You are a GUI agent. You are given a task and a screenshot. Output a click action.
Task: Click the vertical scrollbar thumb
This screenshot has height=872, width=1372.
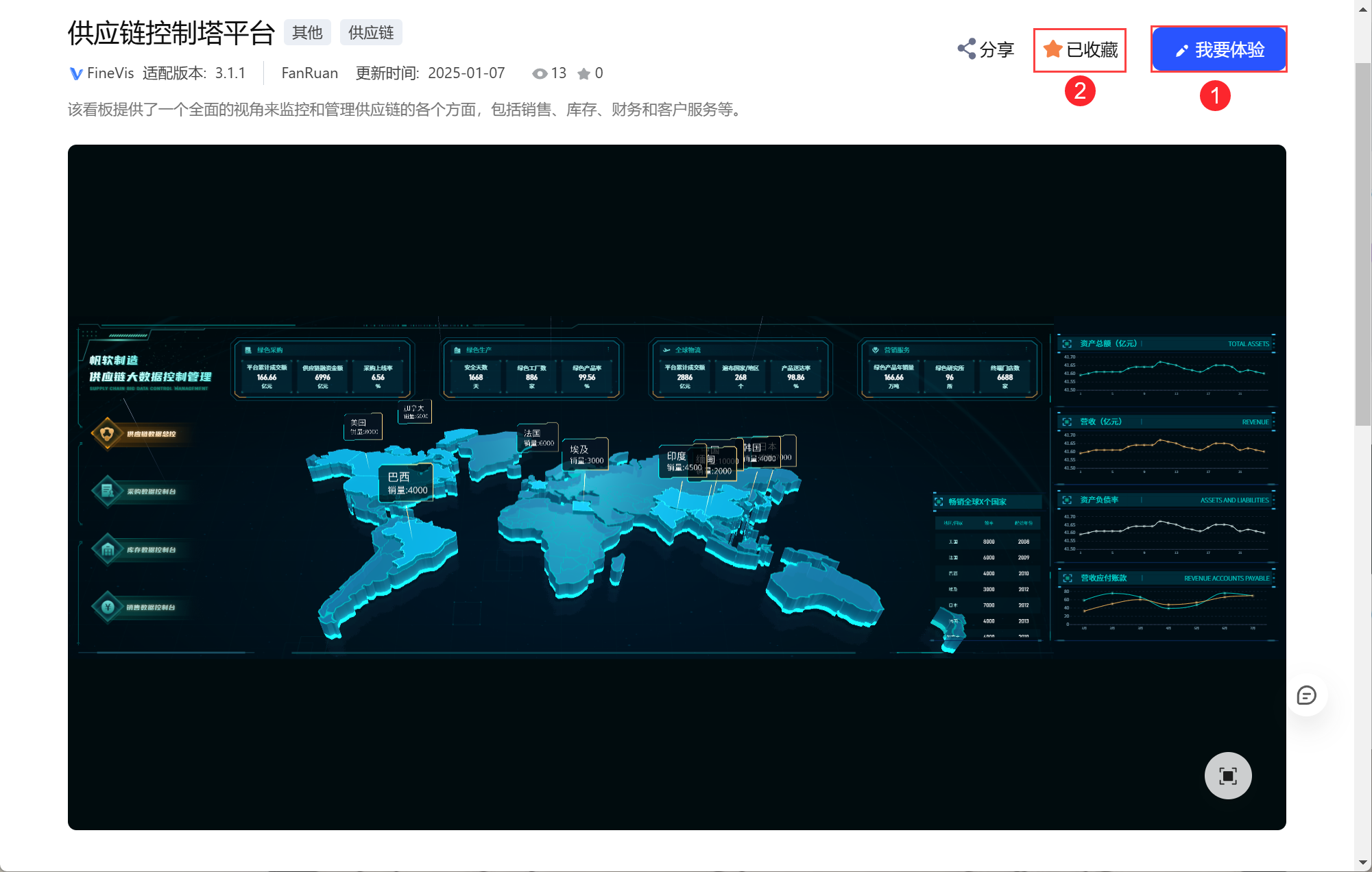point(1363,243)
